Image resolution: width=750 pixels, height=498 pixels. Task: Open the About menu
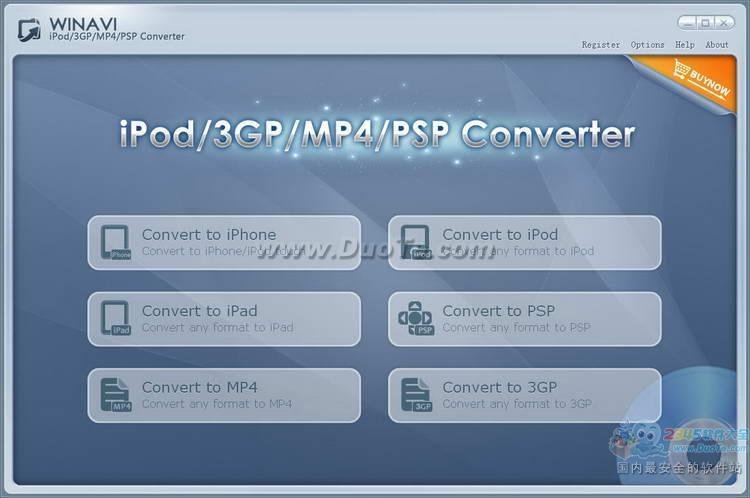[x=717, y=44]
